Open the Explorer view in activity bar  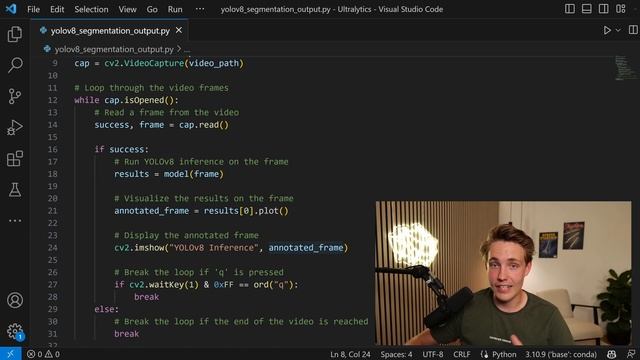point(15,34)
